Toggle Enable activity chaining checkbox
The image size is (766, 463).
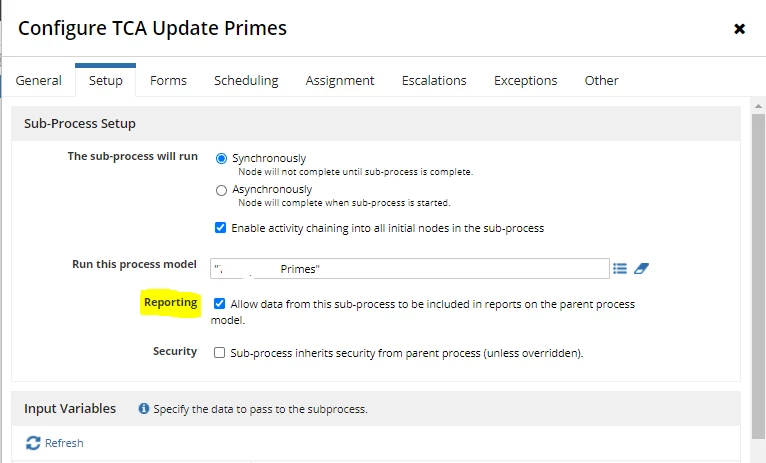pyautogui.click(x=220, y=228)
